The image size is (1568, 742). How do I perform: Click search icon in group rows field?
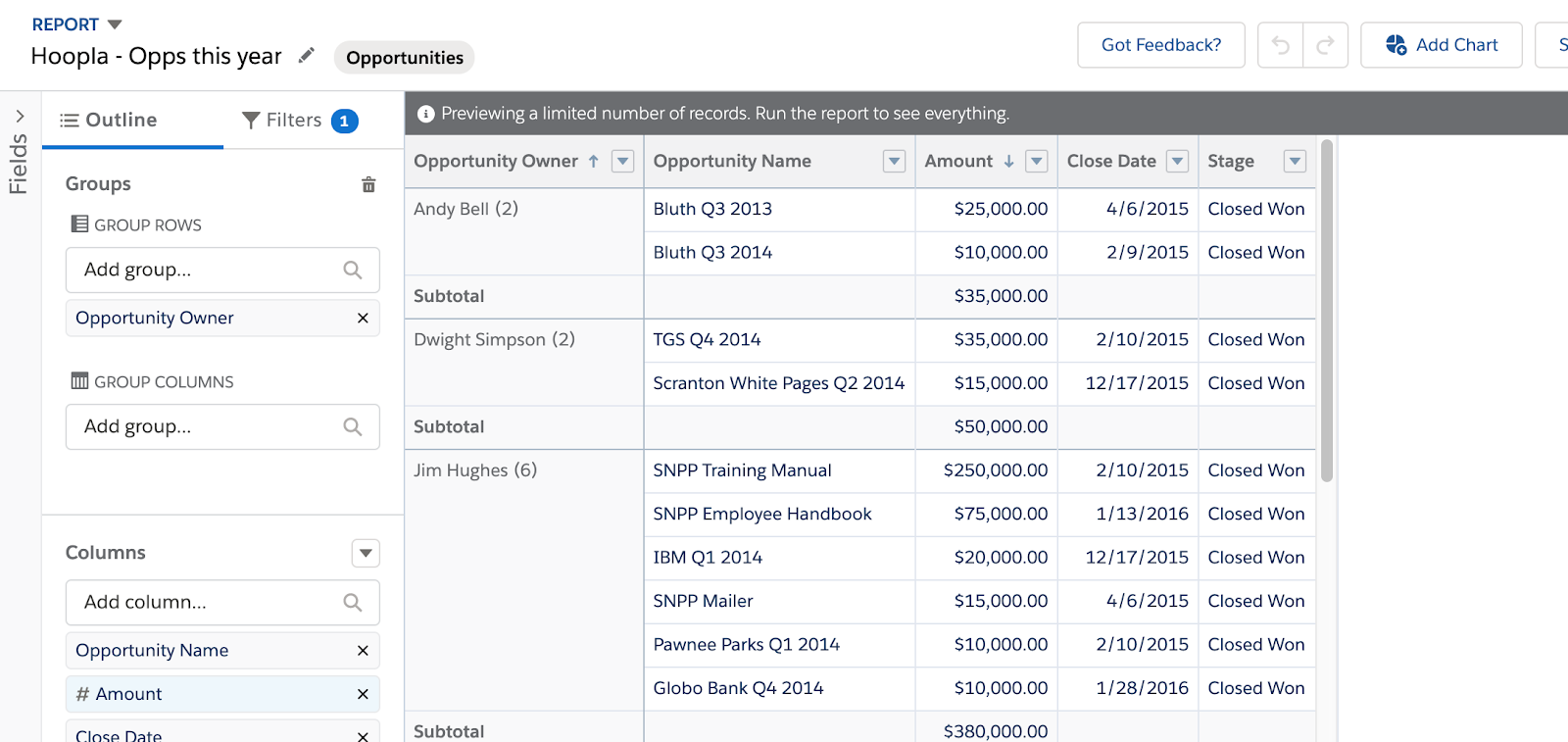353,270
